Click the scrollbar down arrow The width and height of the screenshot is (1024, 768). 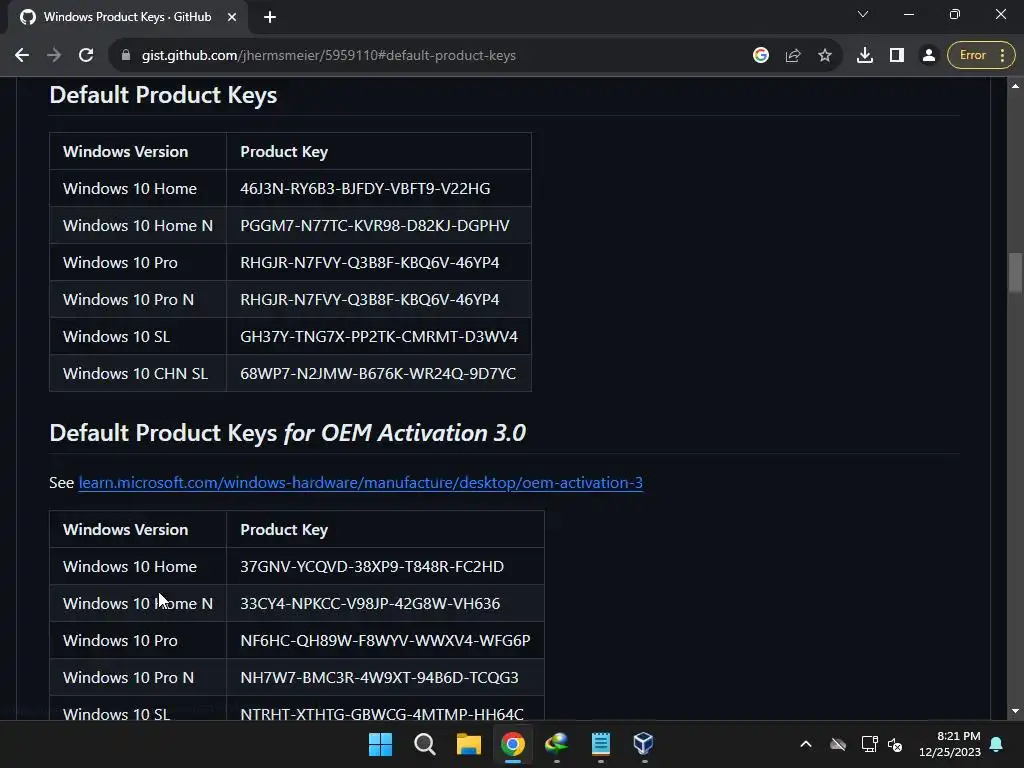click(x=1015, y=711)
